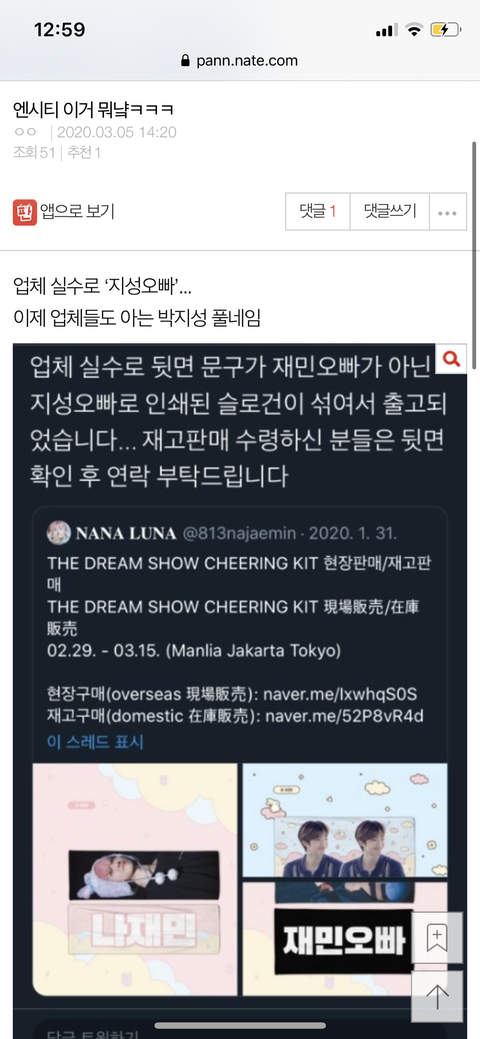
Task: Tap the Wi-Fi status icon
Action: 414,30
